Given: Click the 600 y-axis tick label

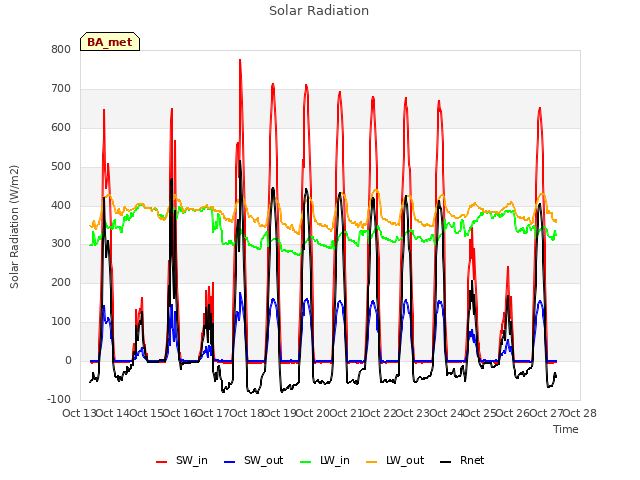Looking at the screenshot, I should (x=61, y=127).
